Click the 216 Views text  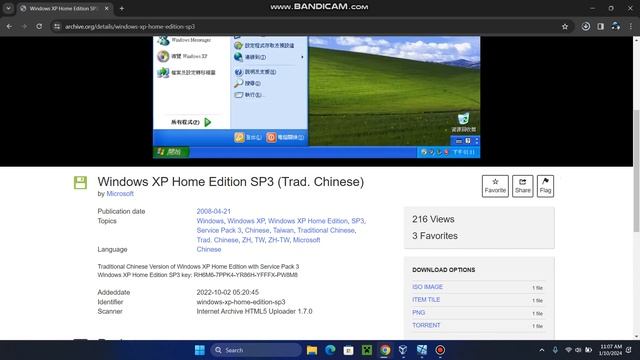tap(433, 219)
